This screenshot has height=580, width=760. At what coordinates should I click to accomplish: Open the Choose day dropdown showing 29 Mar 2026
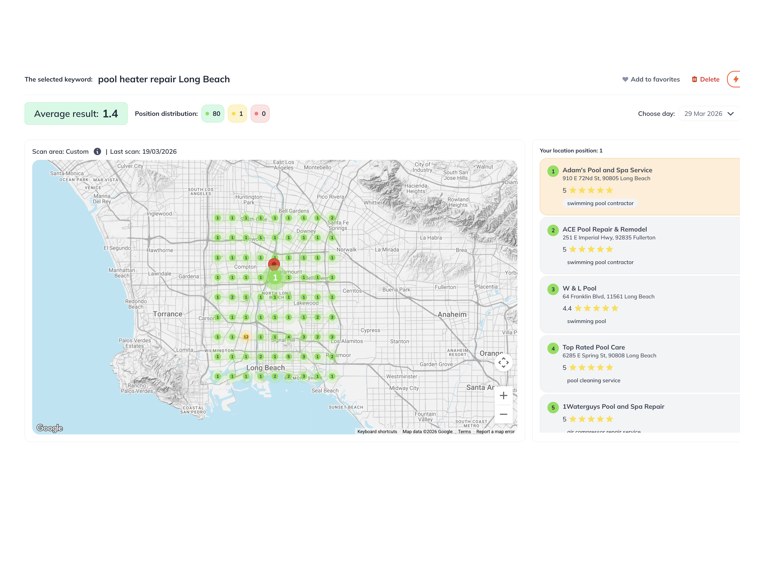click(x=709, y=114)
